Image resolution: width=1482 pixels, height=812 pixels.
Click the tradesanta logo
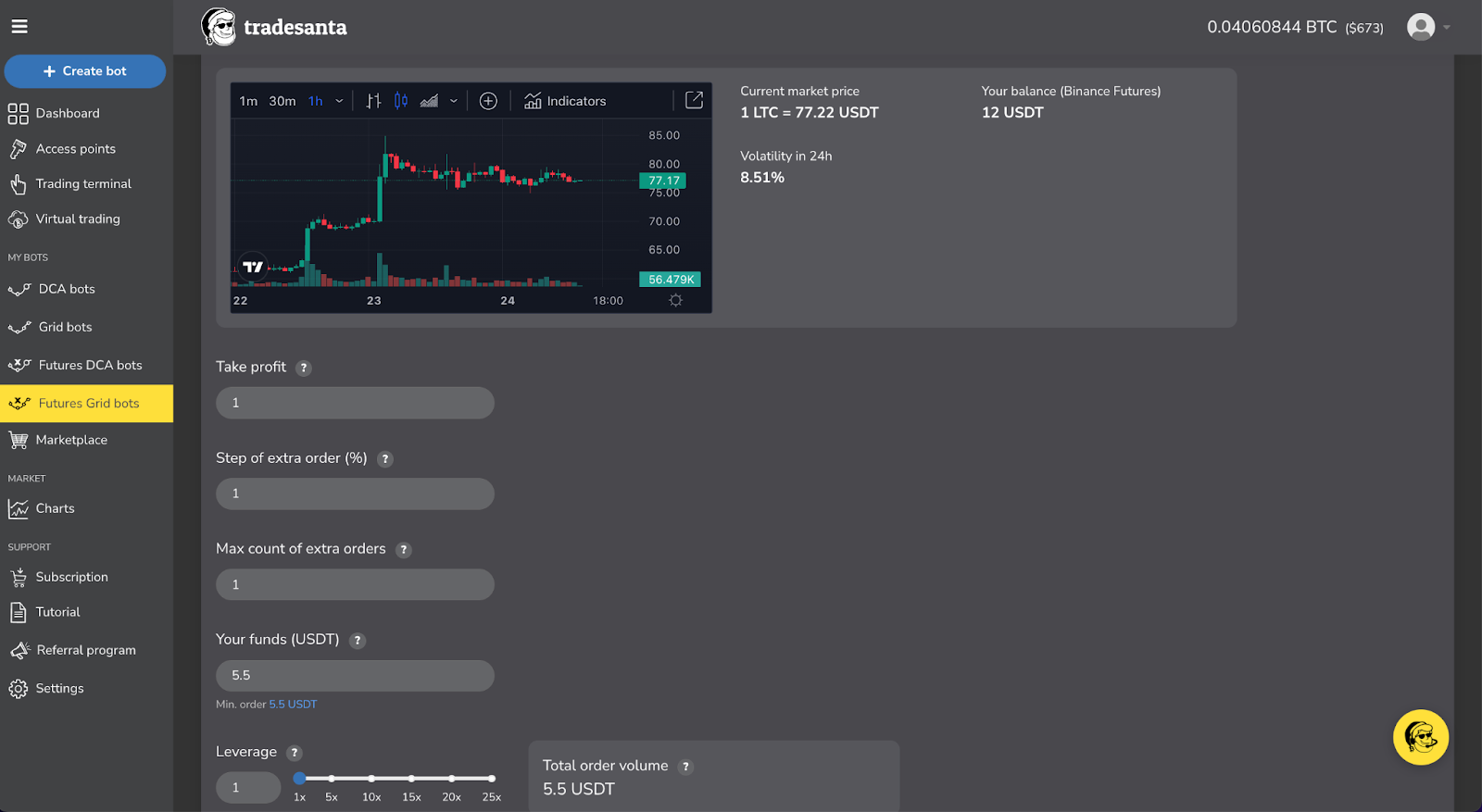(x=274, y=27)
